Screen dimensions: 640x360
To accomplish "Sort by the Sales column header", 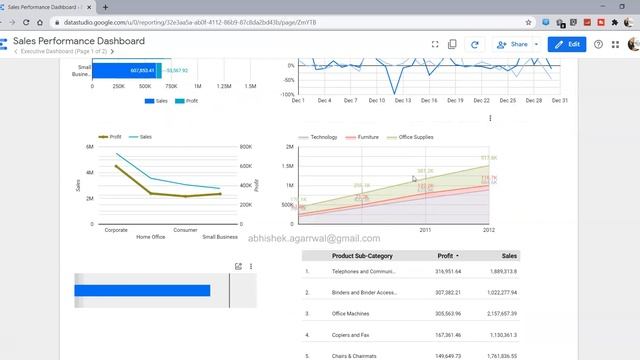I will 509,256.
